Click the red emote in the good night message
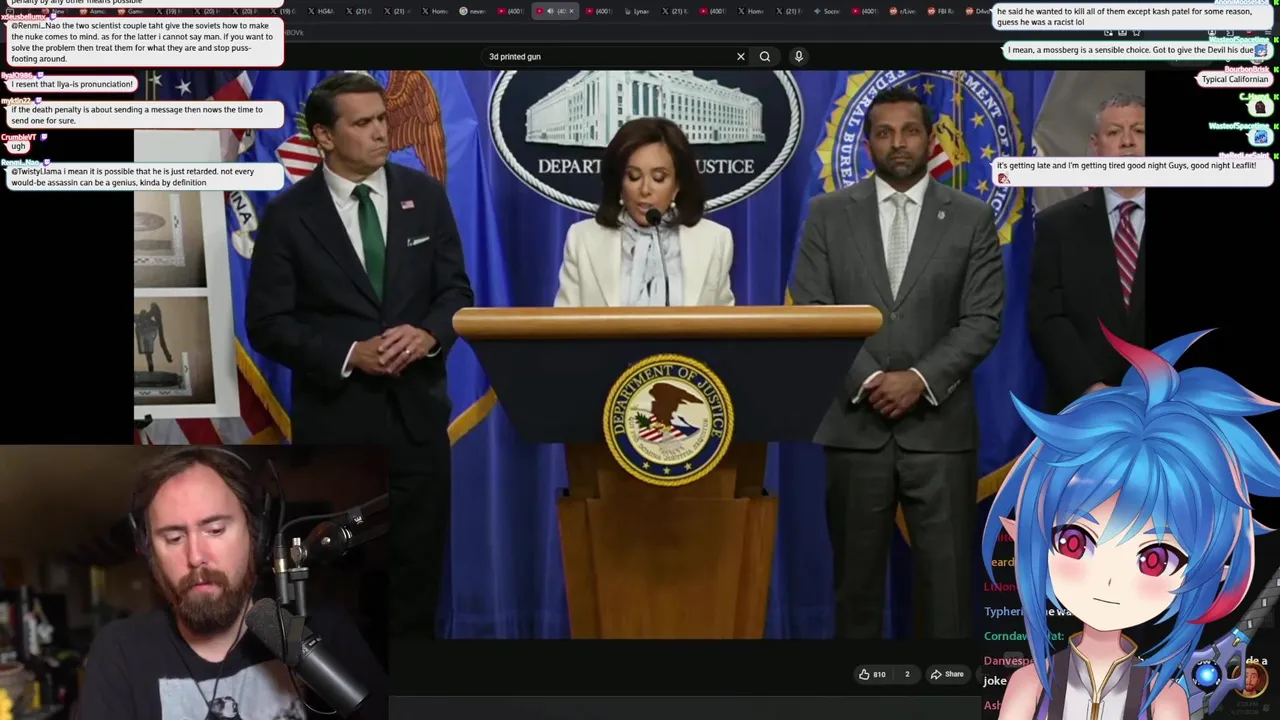Image resolution: width=1280 pixels, height=720 pixels. click(x=1002, y=179)
